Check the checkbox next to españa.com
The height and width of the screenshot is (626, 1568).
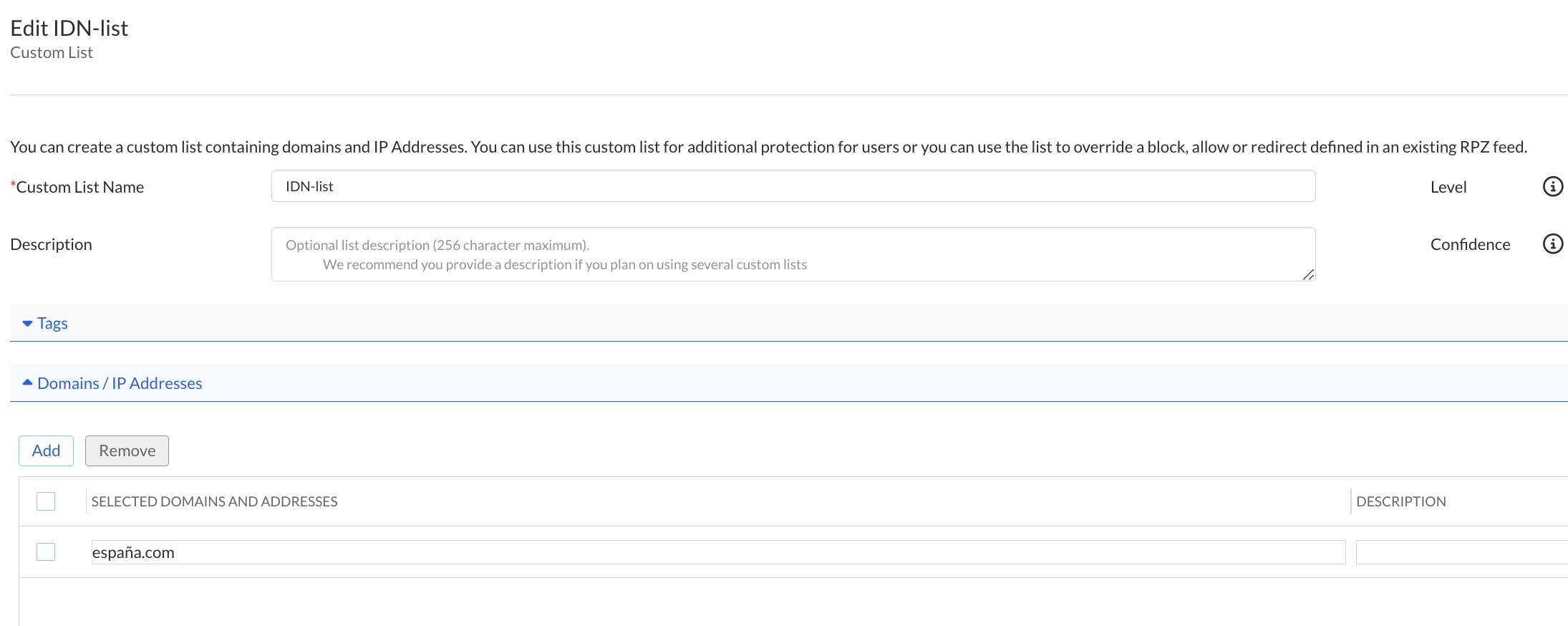[x=45, y=552]
